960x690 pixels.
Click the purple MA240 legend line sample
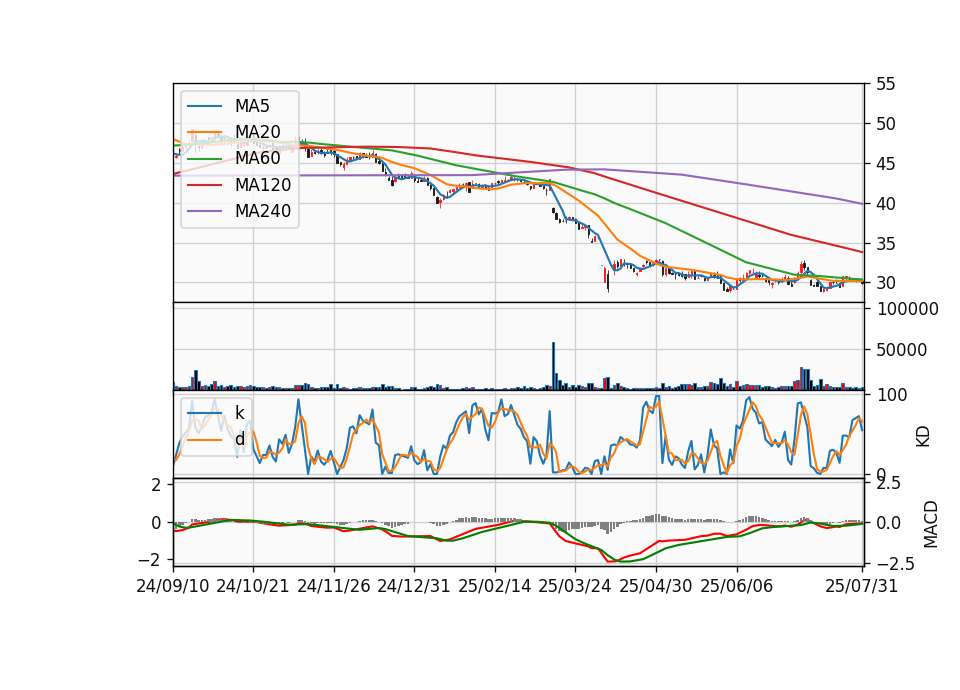pos(204,212)
